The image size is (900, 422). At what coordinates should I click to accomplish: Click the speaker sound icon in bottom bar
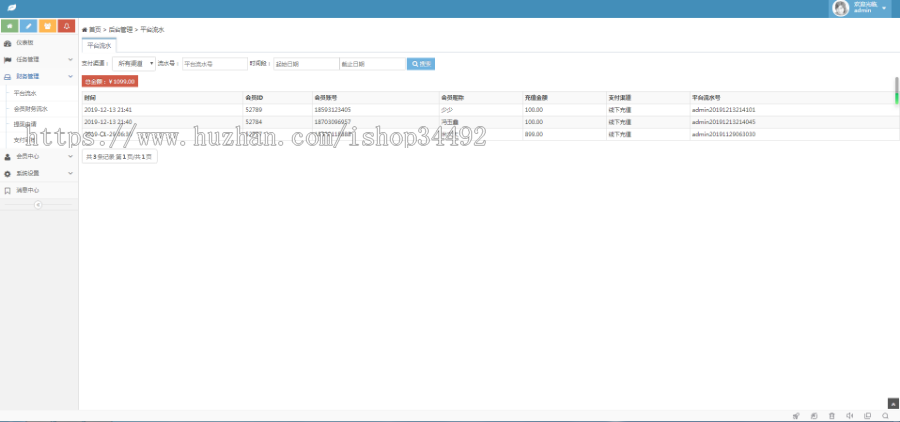click(x=849, y=415)
